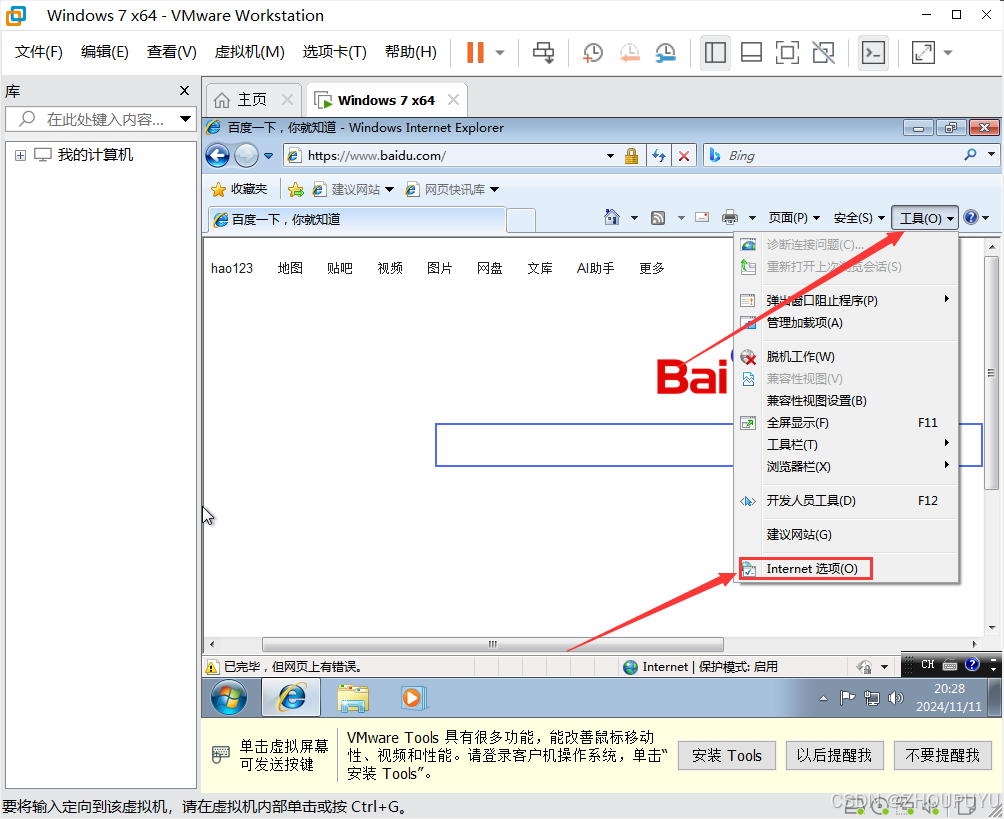Enter VMware full screen mode icon

click(x=787, y=53)
